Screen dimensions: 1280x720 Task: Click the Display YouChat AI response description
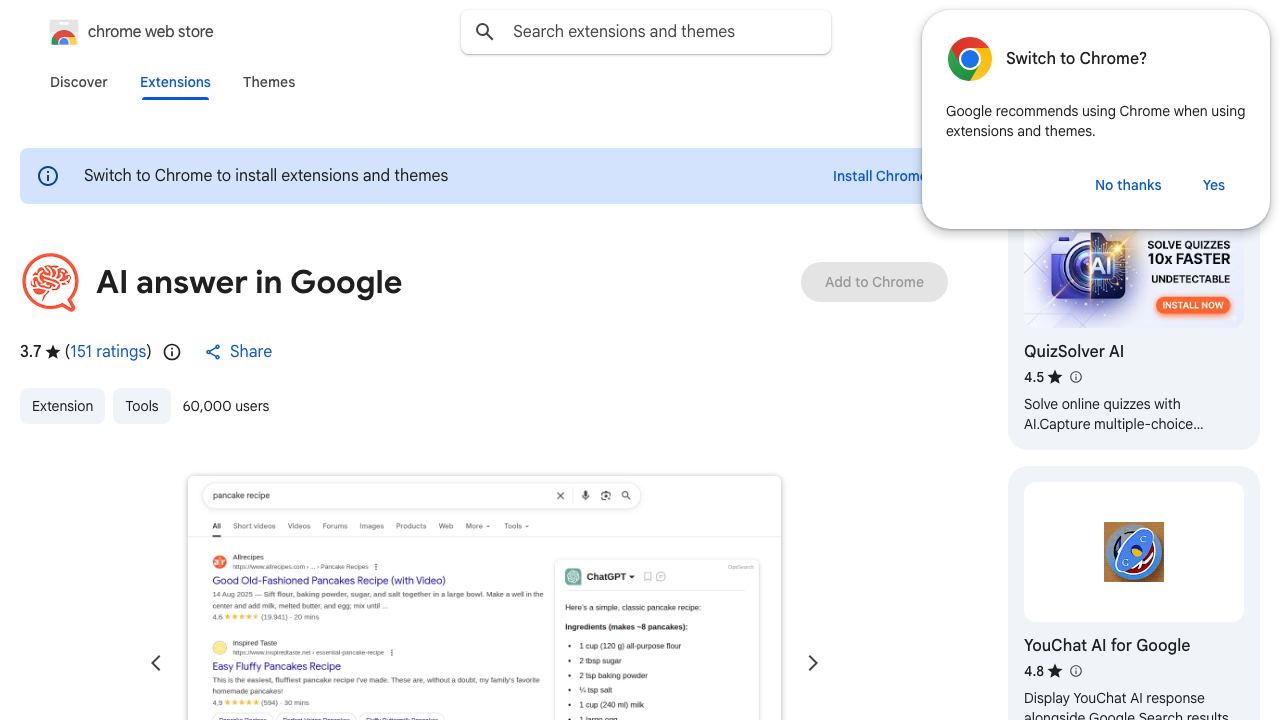[x=1128, y=707]
